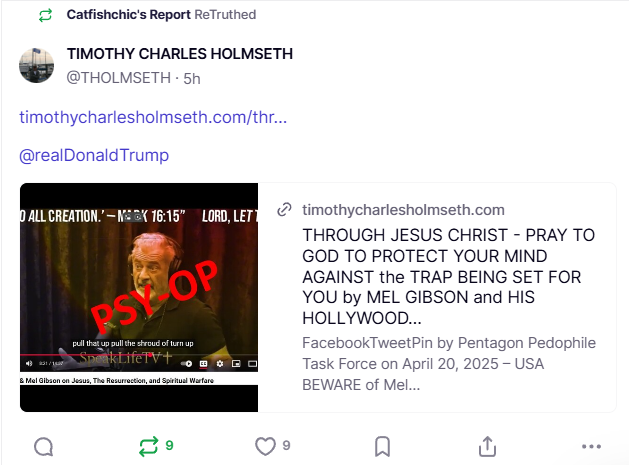Viewport: 629px width, 465px height.
Task: Open TIMOTHY CHARLES HOLMSETH display name
Action: pos(180,54)
